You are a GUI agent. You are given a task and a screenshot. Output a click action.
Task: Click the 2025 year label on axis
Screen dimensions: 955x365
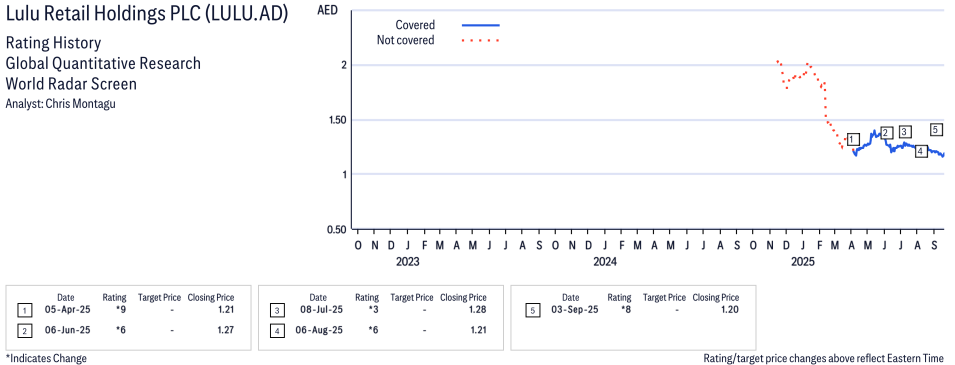803,263
